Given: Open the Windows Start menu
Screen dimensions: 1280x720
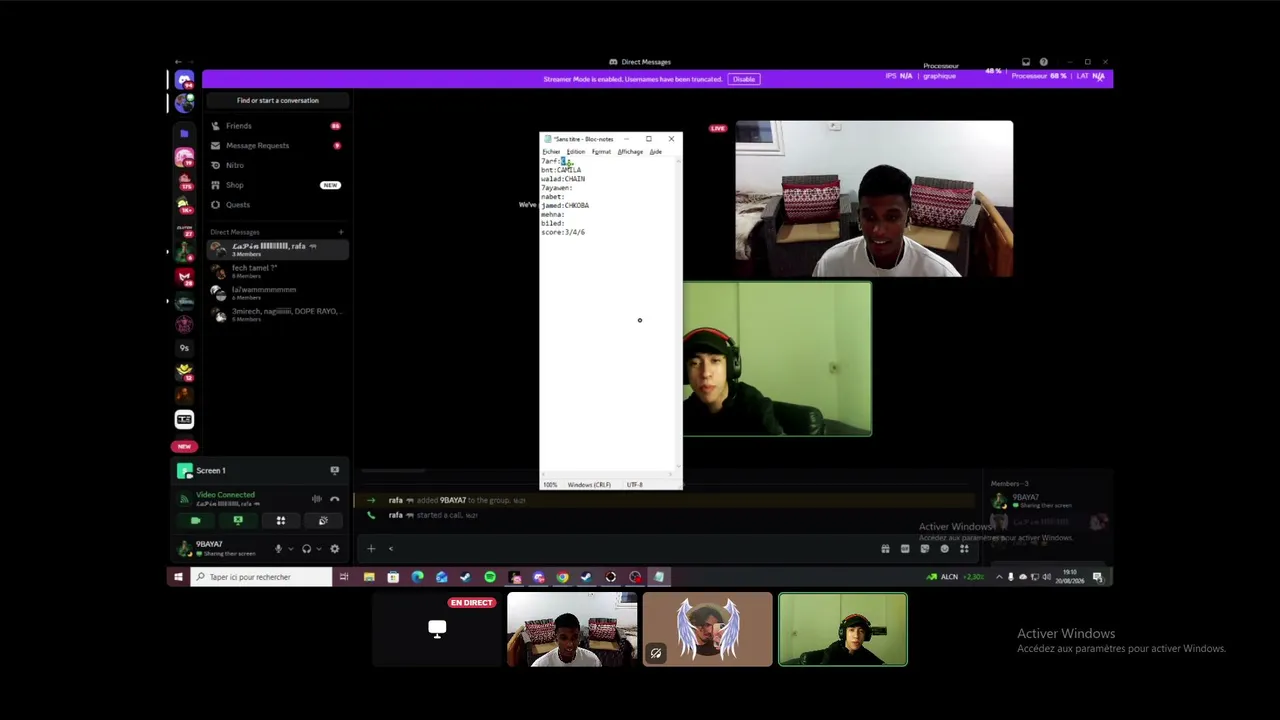Looking at the screenshot, I should click(178, 577).
